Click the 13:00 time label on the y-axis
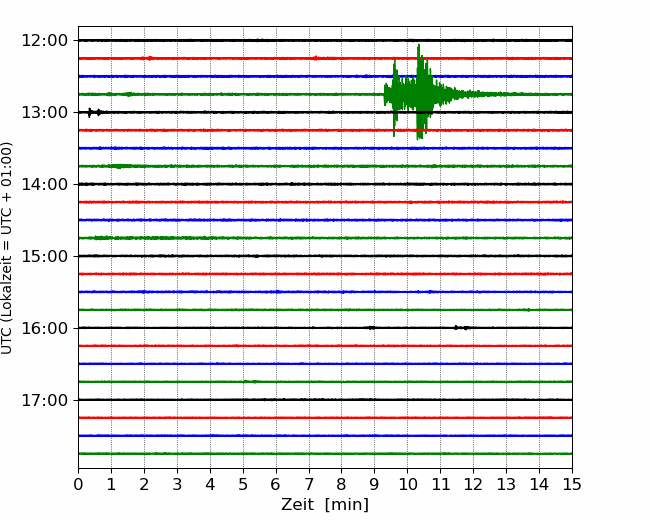 44,112
